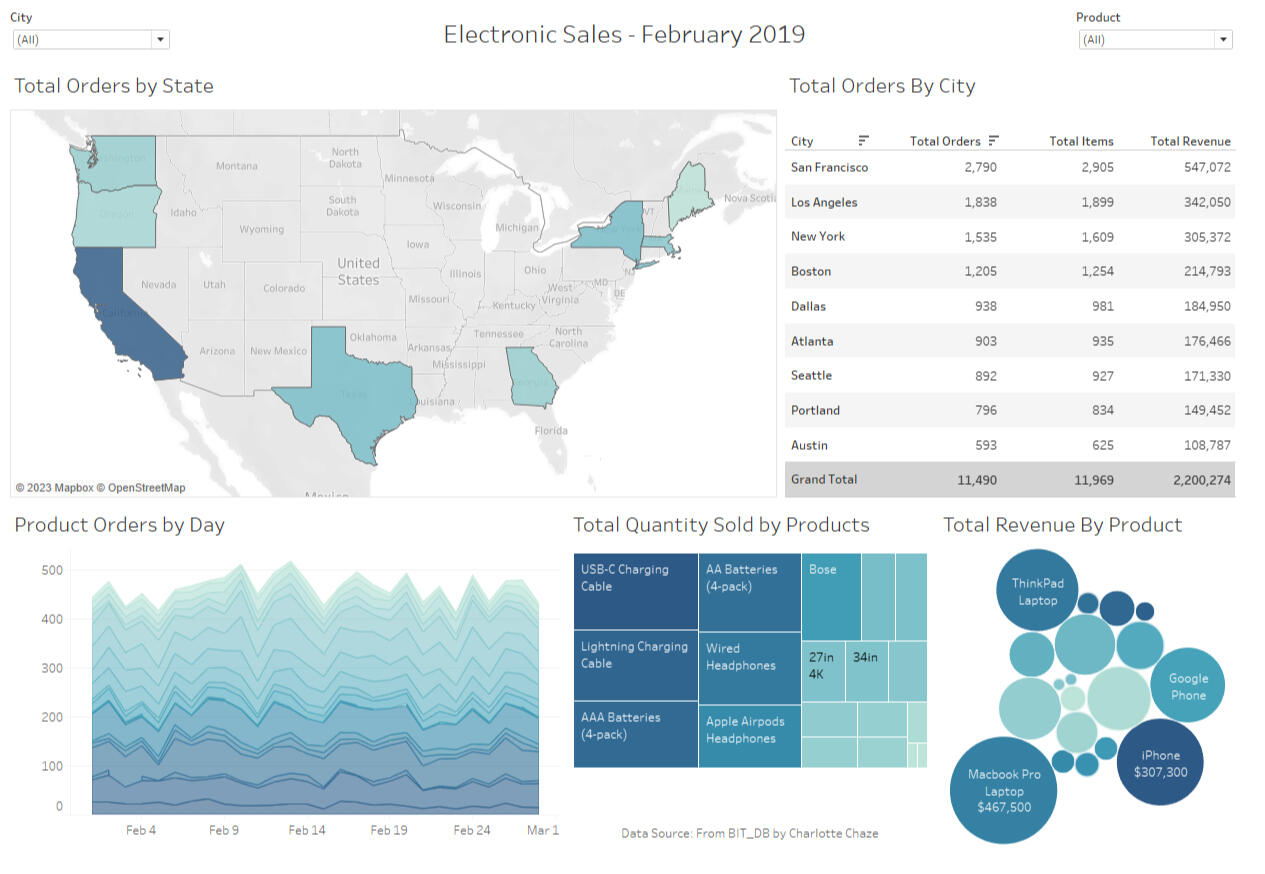Select the Grand Total row
Image resolution: width=1265 pixels, height=874 pixels.
(1010, 480)
